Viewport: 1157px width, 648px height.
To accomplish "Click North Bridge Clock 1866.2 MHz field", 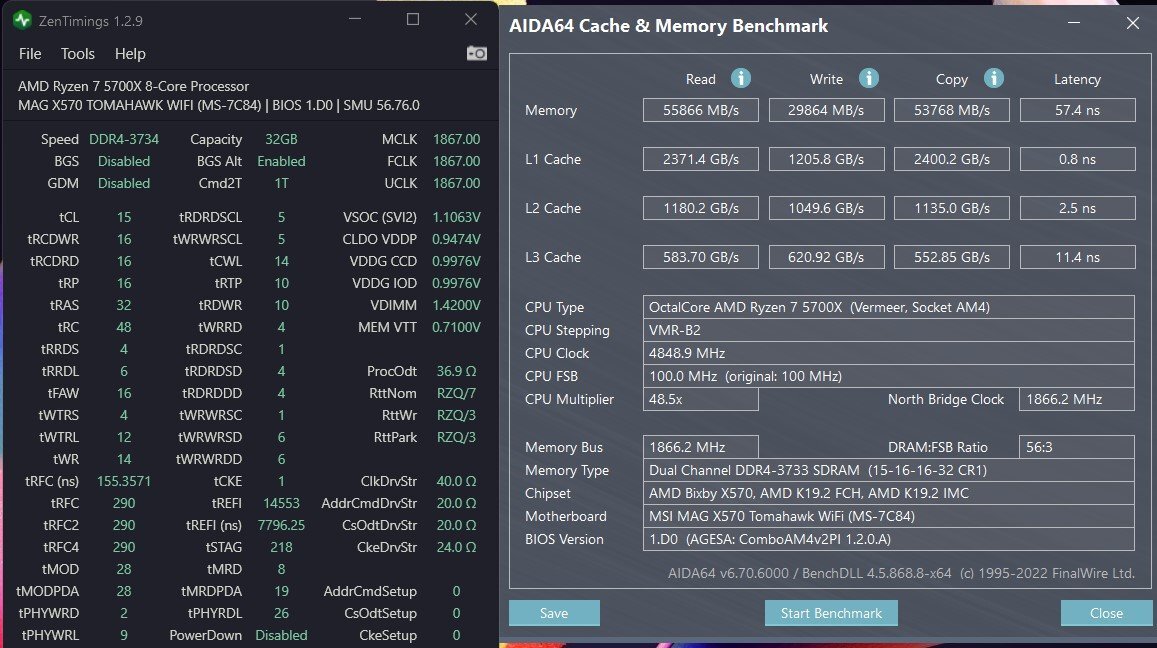I will tap(1077, 399).
